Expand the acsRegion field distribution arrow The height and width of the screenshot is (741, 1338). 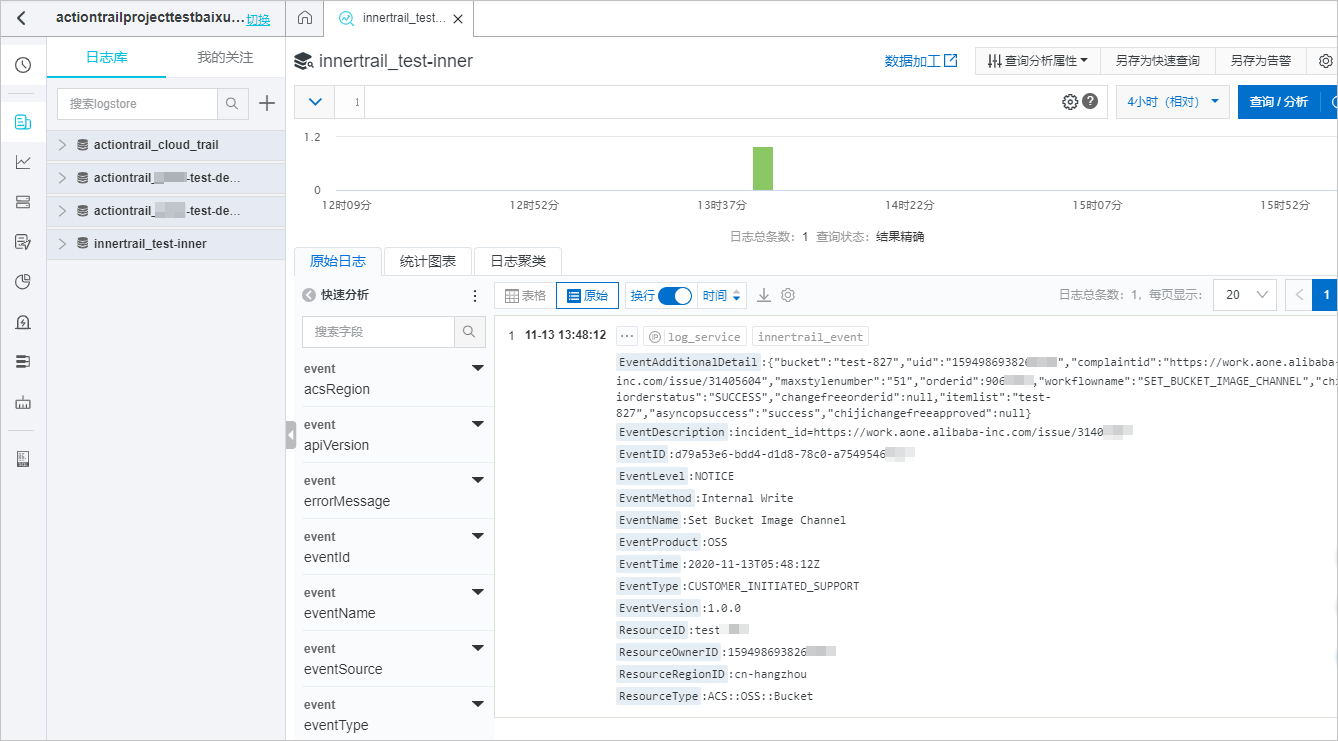[477, 369]
